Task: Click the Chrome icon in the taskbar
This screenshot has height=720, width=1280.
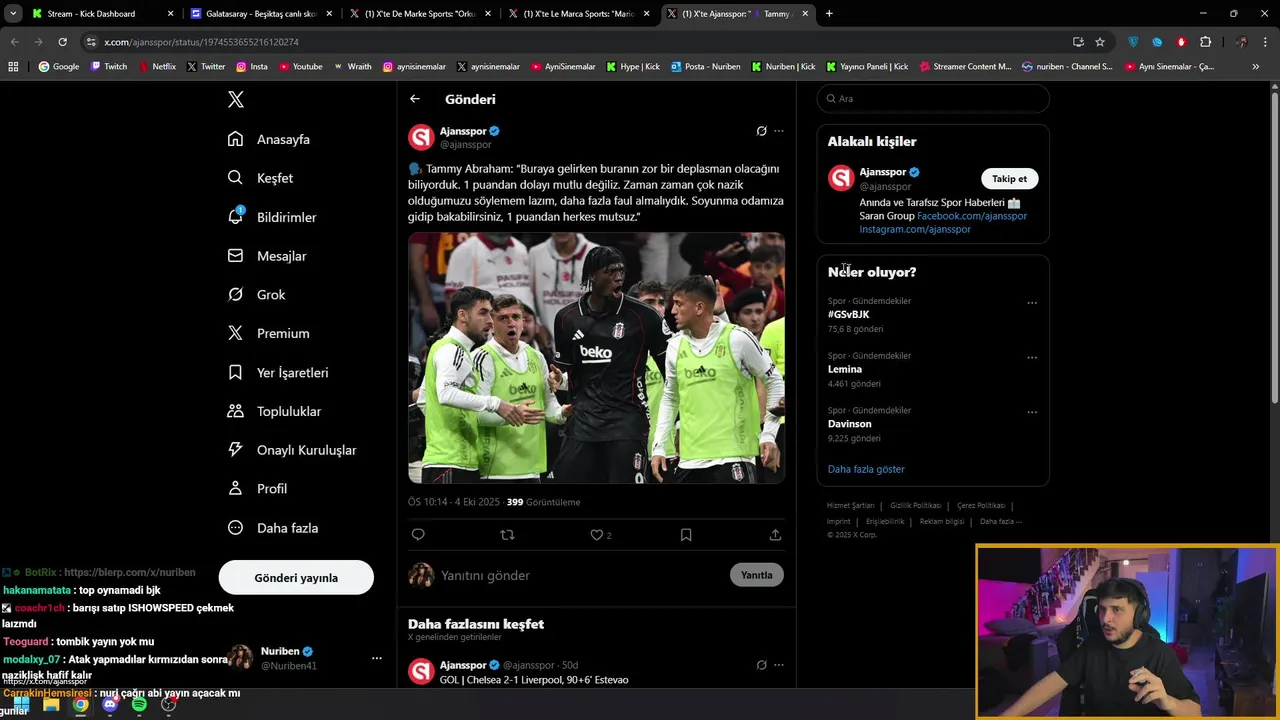Action: (x=80, y=704)
